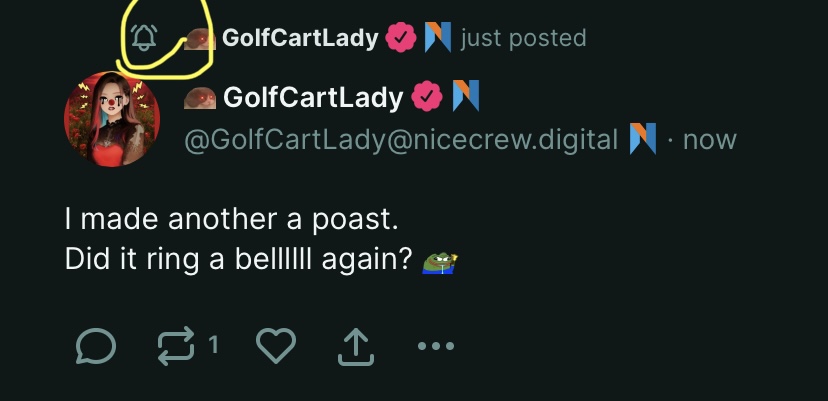828x401 pixels.
Task: Like the post with the heart
Action: point(276,347)
